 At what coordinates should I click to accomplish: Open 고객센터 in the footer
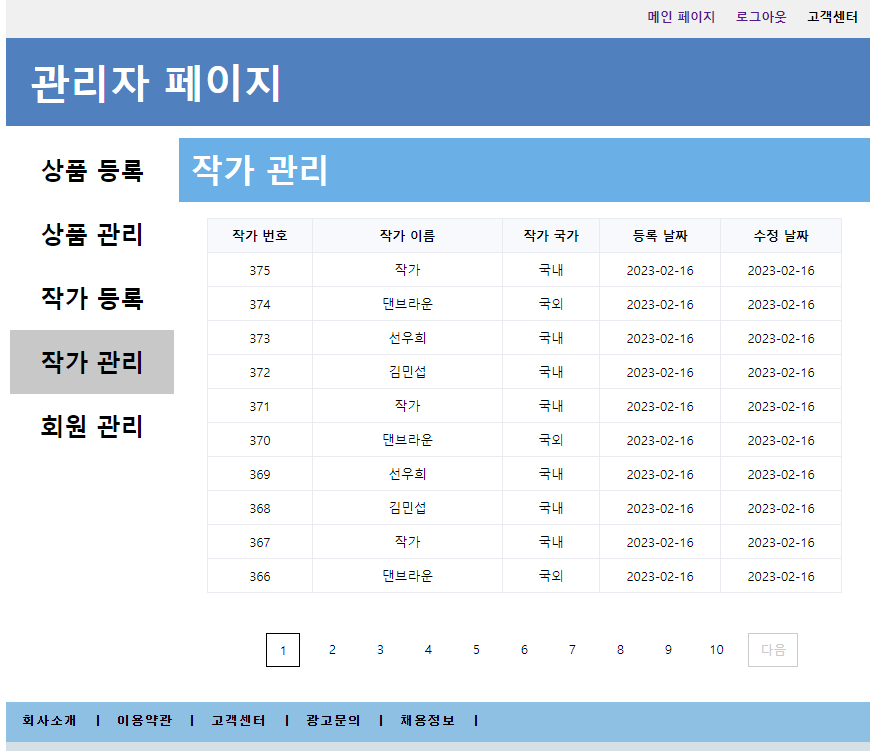point(238,720)
